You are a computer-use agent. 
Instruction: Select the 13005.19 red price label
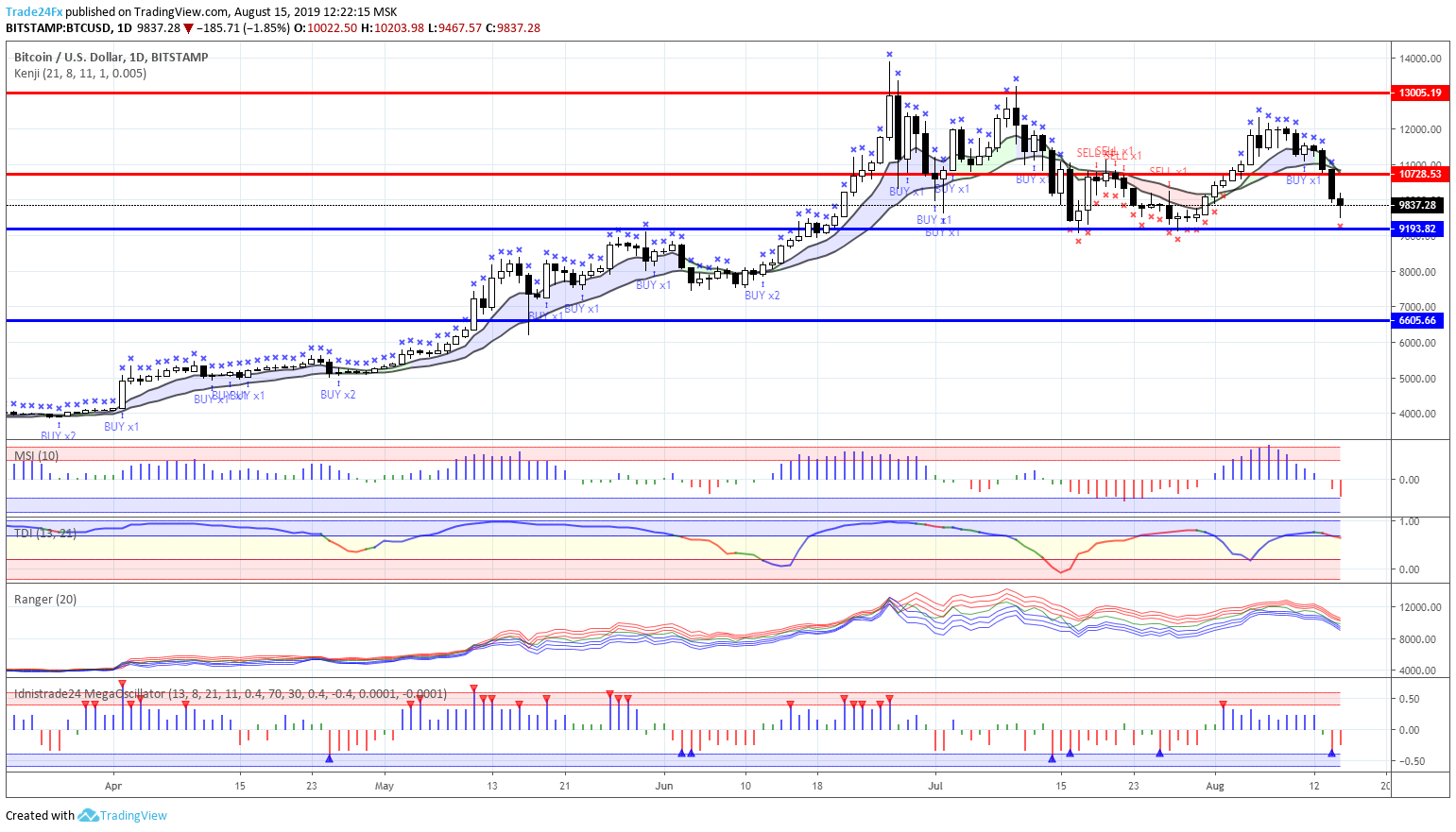tap(1419, 93)
